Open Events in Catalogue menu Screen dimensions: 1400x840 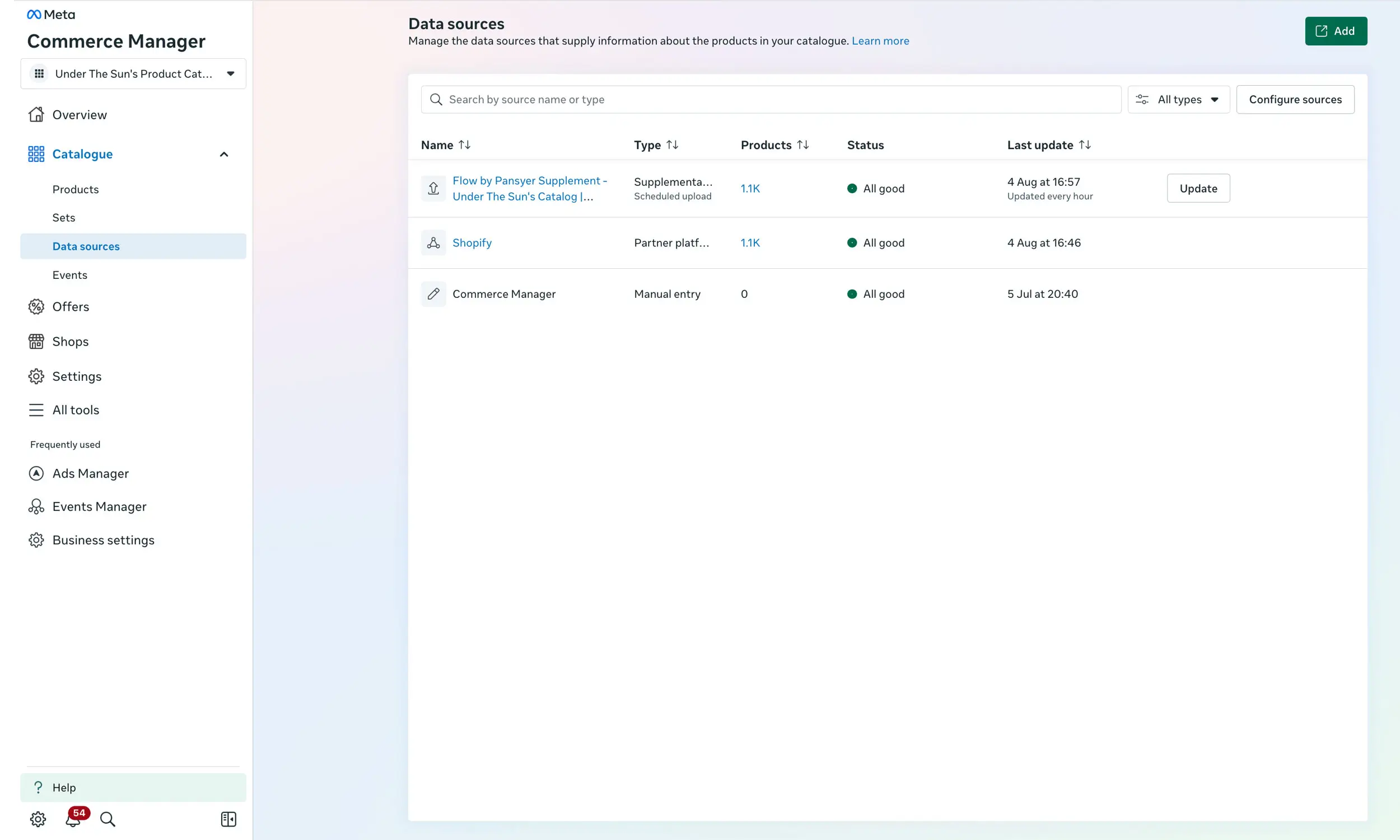click(x=69, y=275)
